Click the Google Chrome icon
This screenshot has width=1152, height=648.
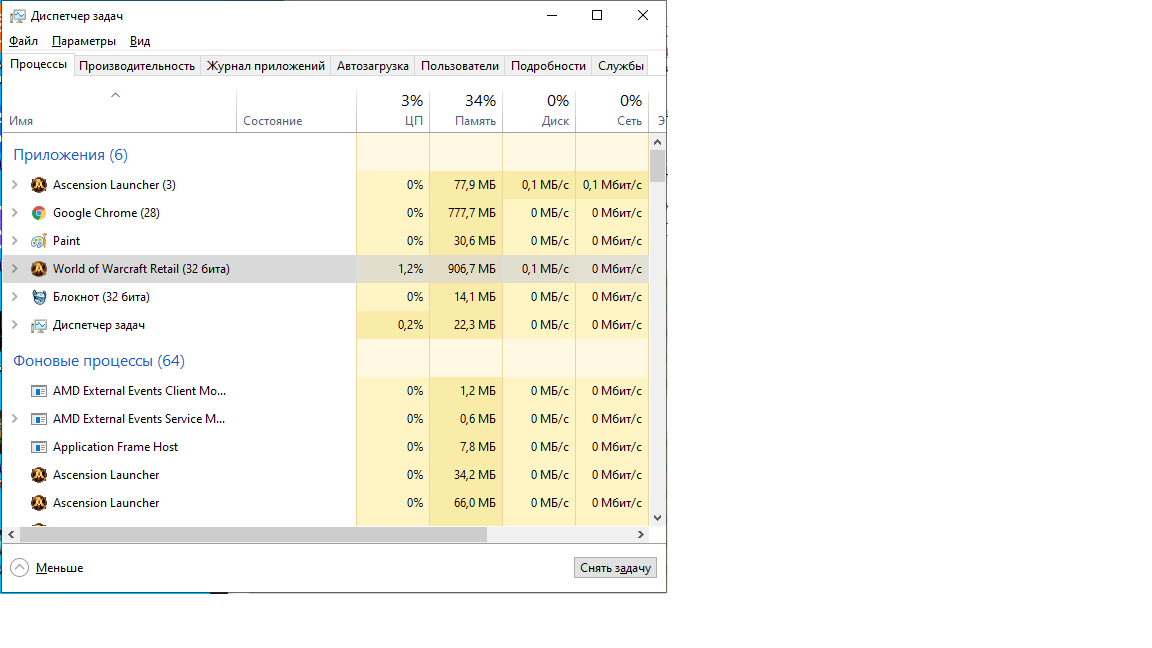pyautogui.click(x=39, y=213)
